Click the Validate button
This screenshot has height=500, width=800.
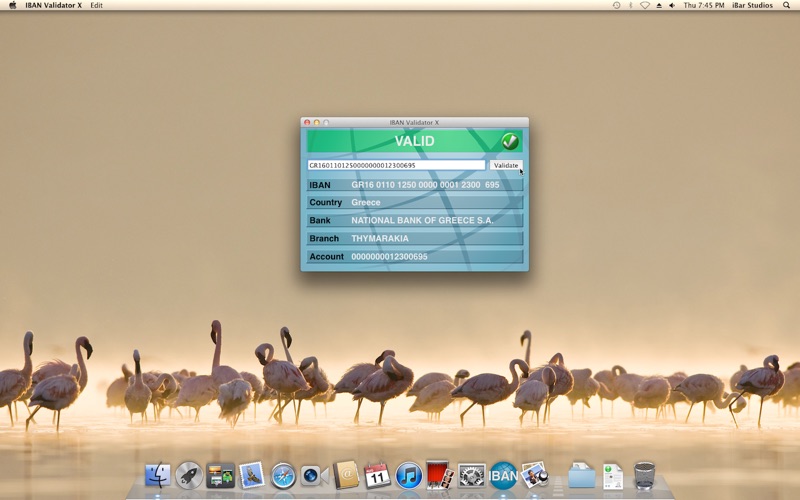click(507, 165)
